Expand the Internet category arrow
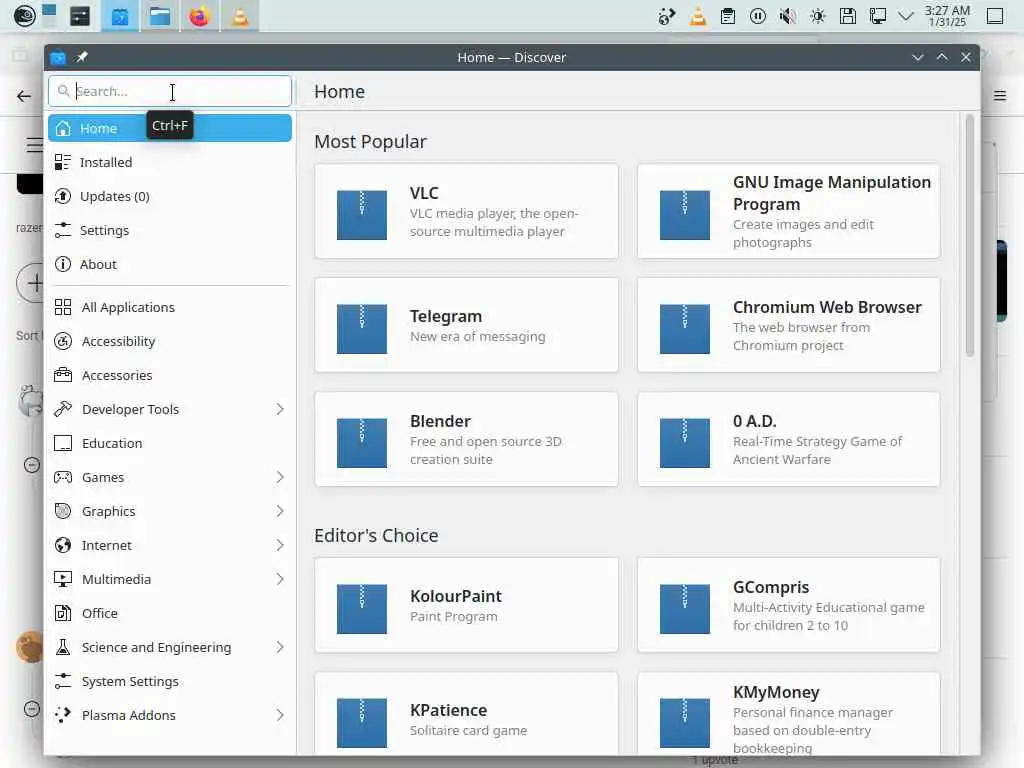The width and height of the screenshot is (1024, 768). (x=280, y=545)
